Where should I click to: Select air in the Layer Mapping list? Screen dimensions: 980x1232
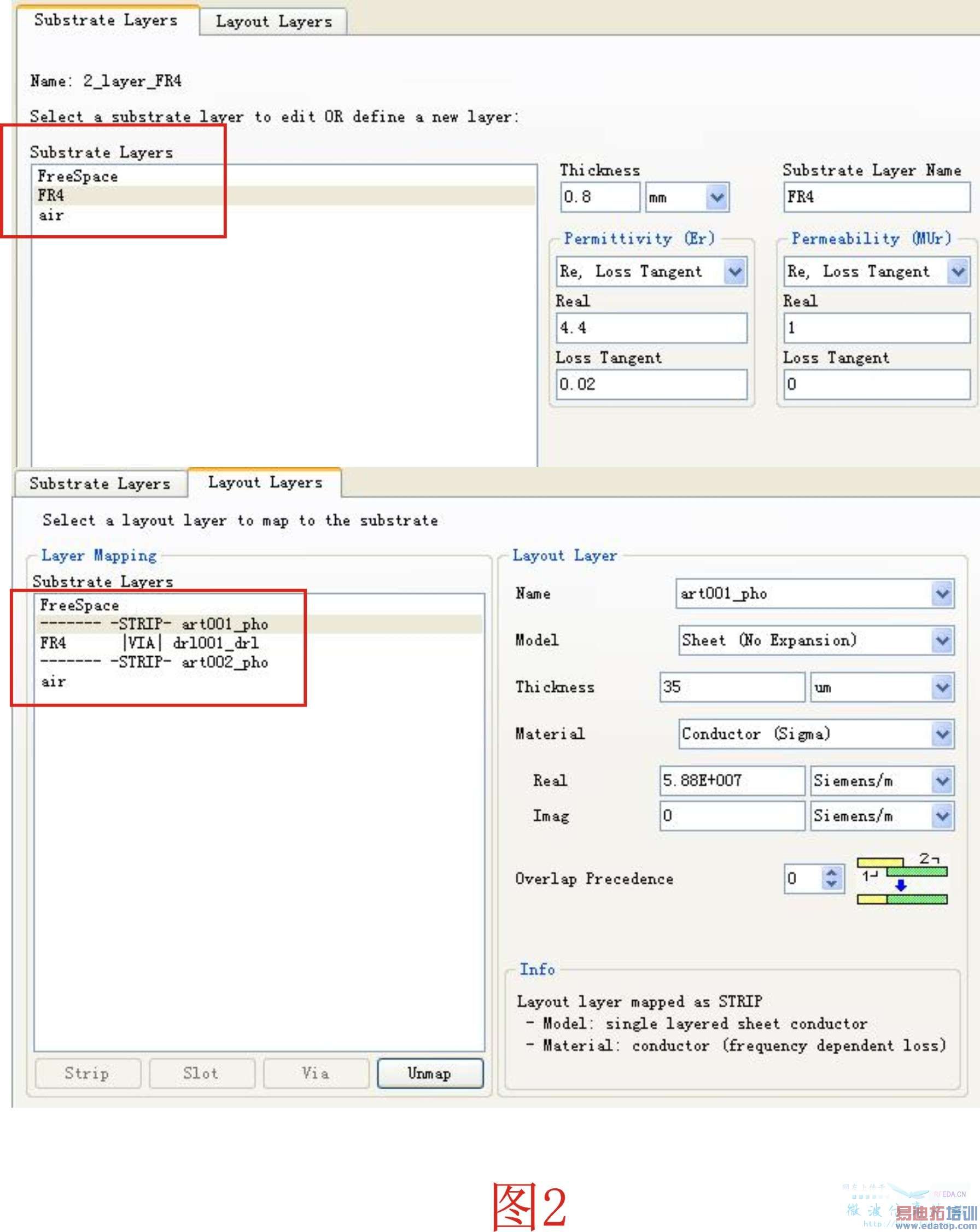click(x=259, y=682)
